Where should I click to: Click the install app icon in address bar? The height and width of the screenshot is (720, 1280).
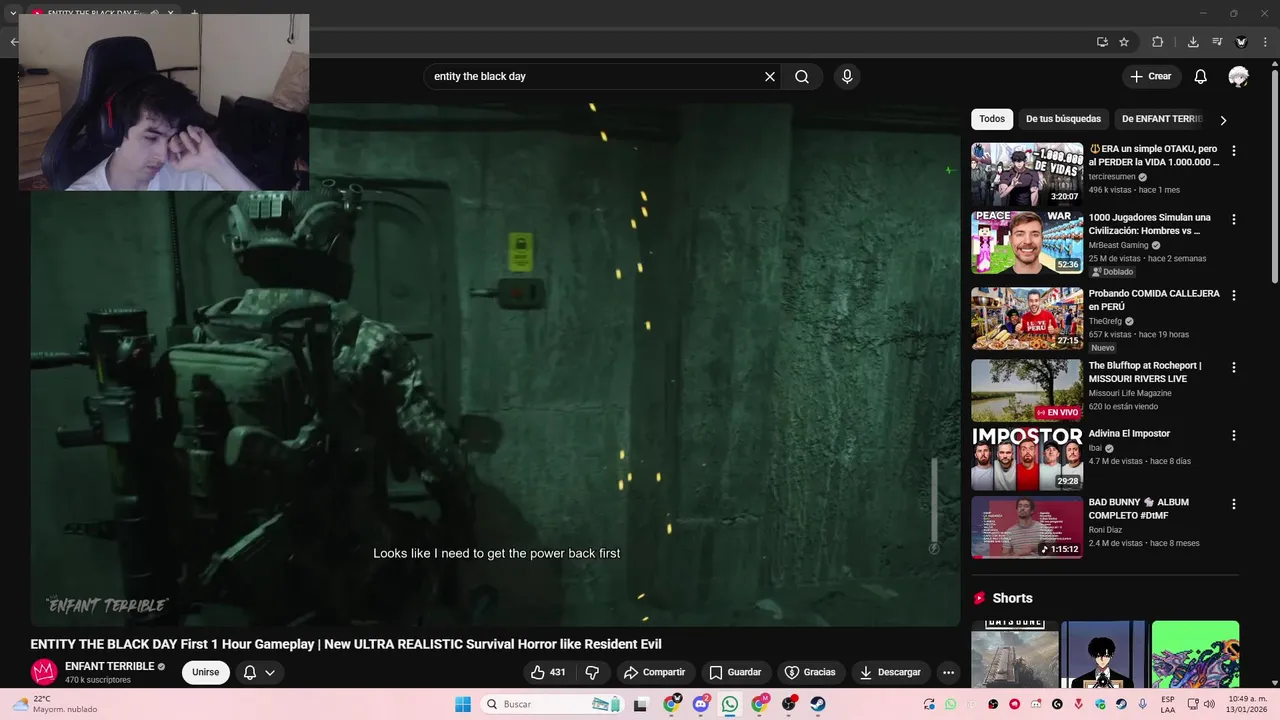1102,42
